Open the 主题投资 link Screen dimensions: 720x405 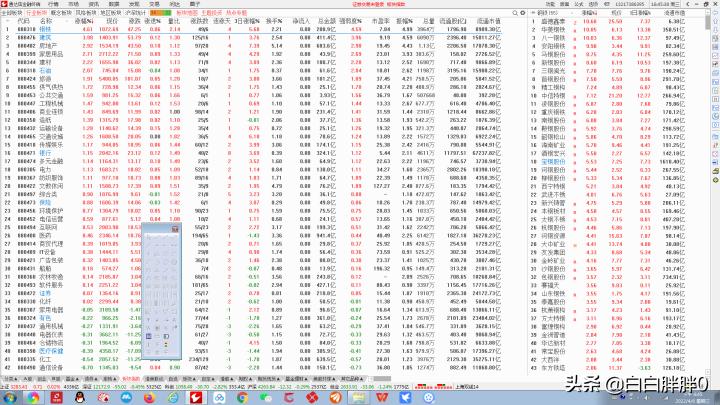point(211,13)
